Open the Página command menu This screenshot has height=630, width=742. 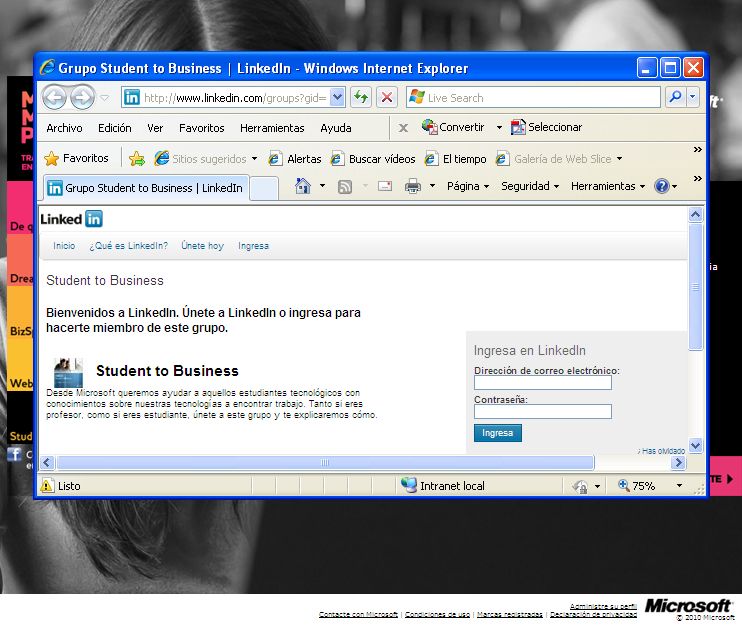pos(468,186)
